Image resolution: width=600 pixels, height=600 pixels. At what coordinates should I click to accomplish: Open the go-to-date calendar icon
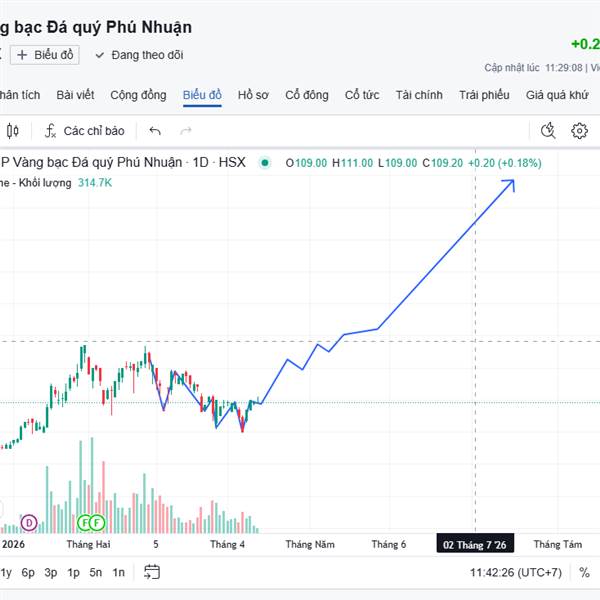pos(152,572)
